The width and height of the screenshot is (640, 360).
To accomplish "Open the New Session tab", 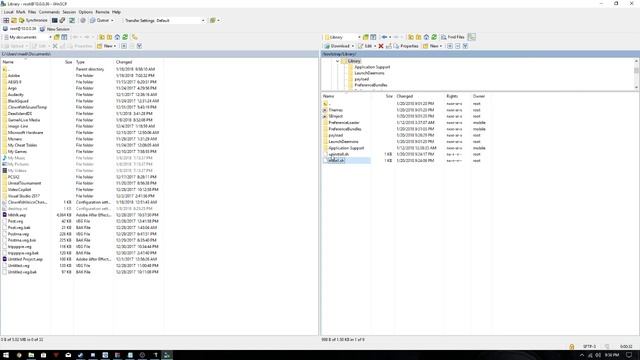I will click(55, 29).
